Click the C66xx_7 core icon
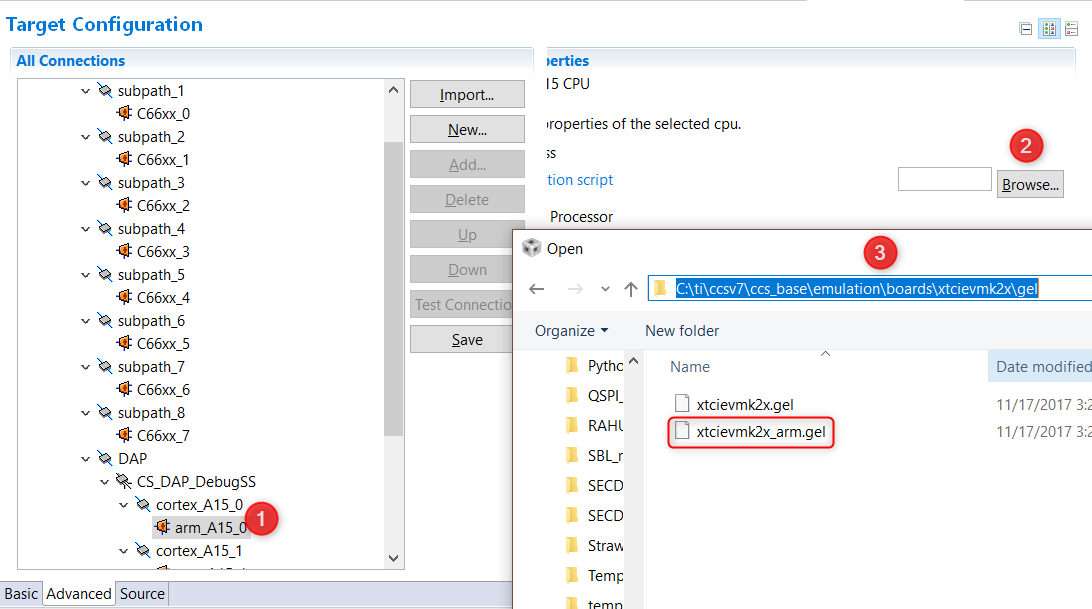Viewport: 1092px width, 609px height. tap(125, 435)
